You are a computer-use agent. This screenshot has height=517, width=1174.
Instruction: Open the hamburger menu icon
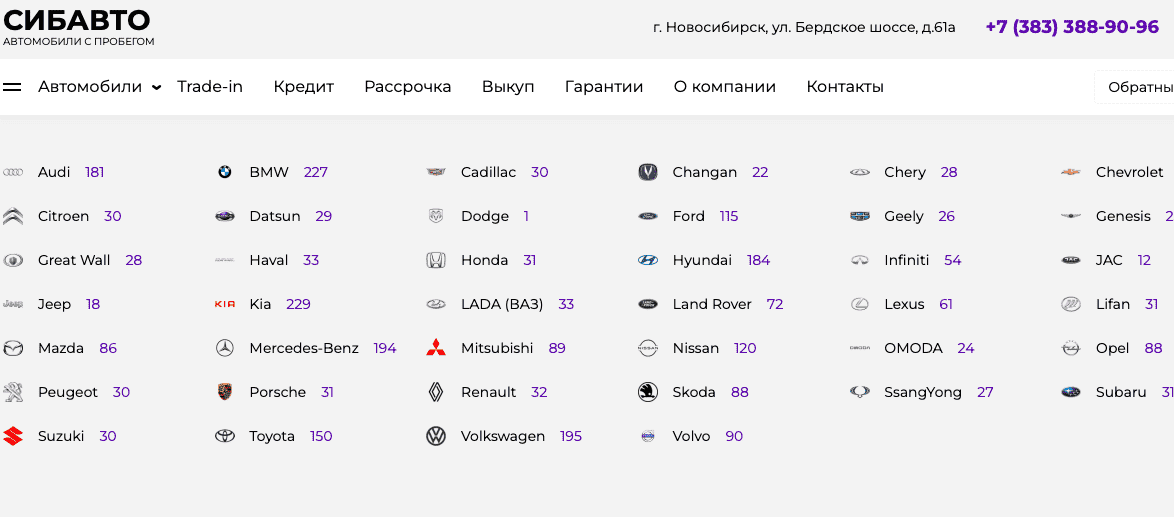click(x=12, y=87)
